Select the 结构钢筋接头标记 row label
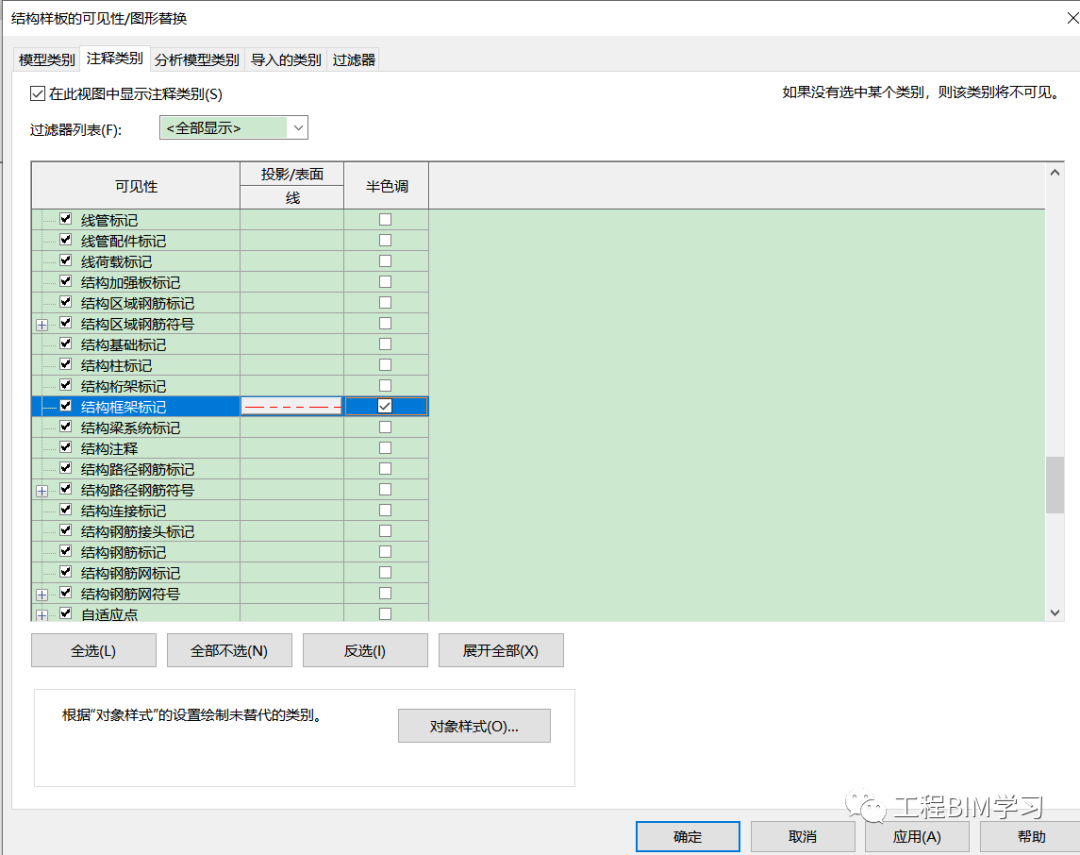 (x=137, y=532)
